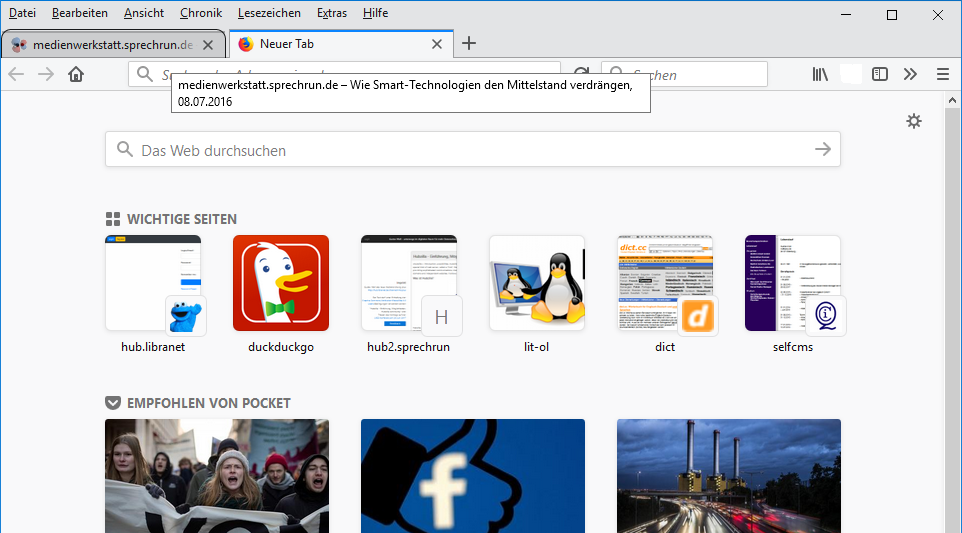Click the Home button in the toolbar
The width and height of the screenshot is (962, 533).
click(76, 74)
